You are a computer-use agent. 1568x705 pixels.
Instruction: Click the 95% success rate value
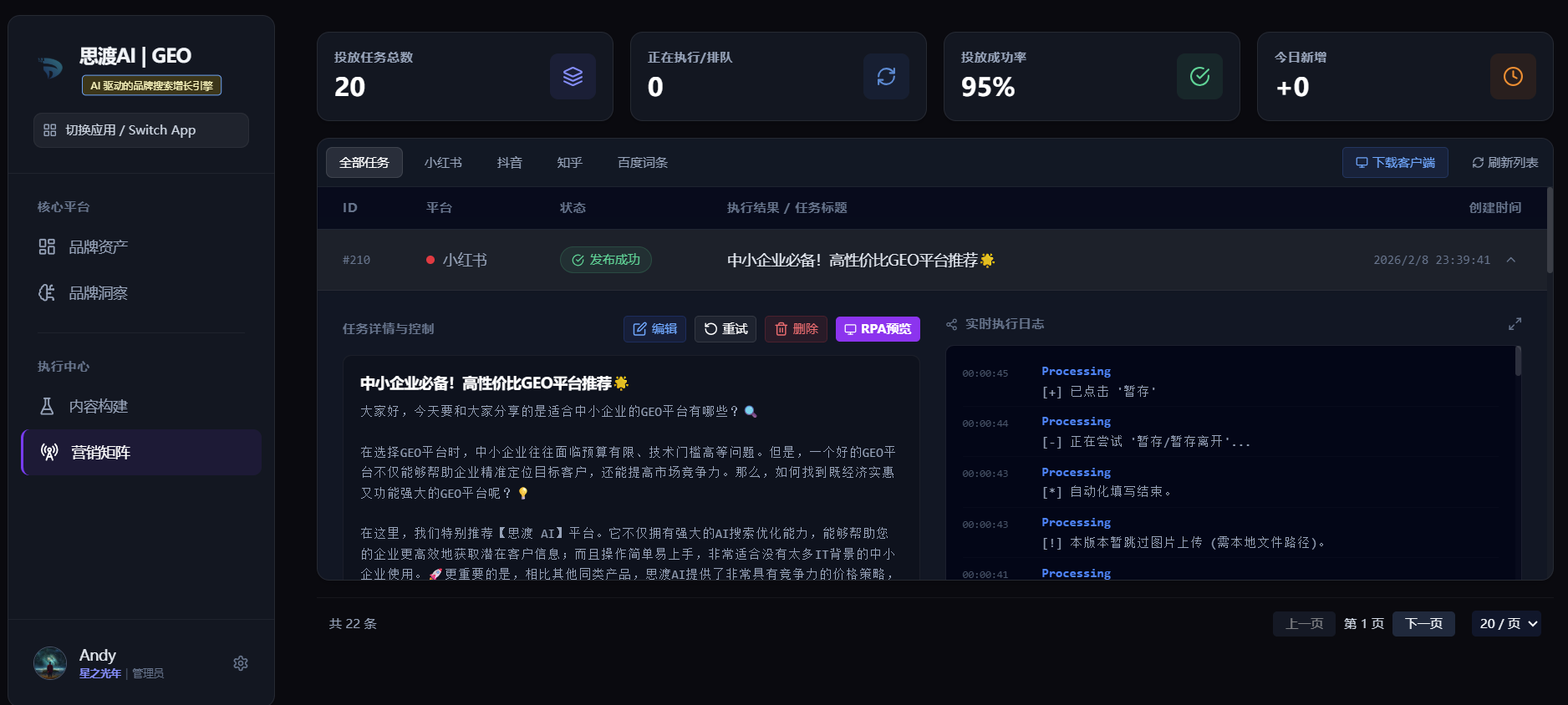[988, 87]
